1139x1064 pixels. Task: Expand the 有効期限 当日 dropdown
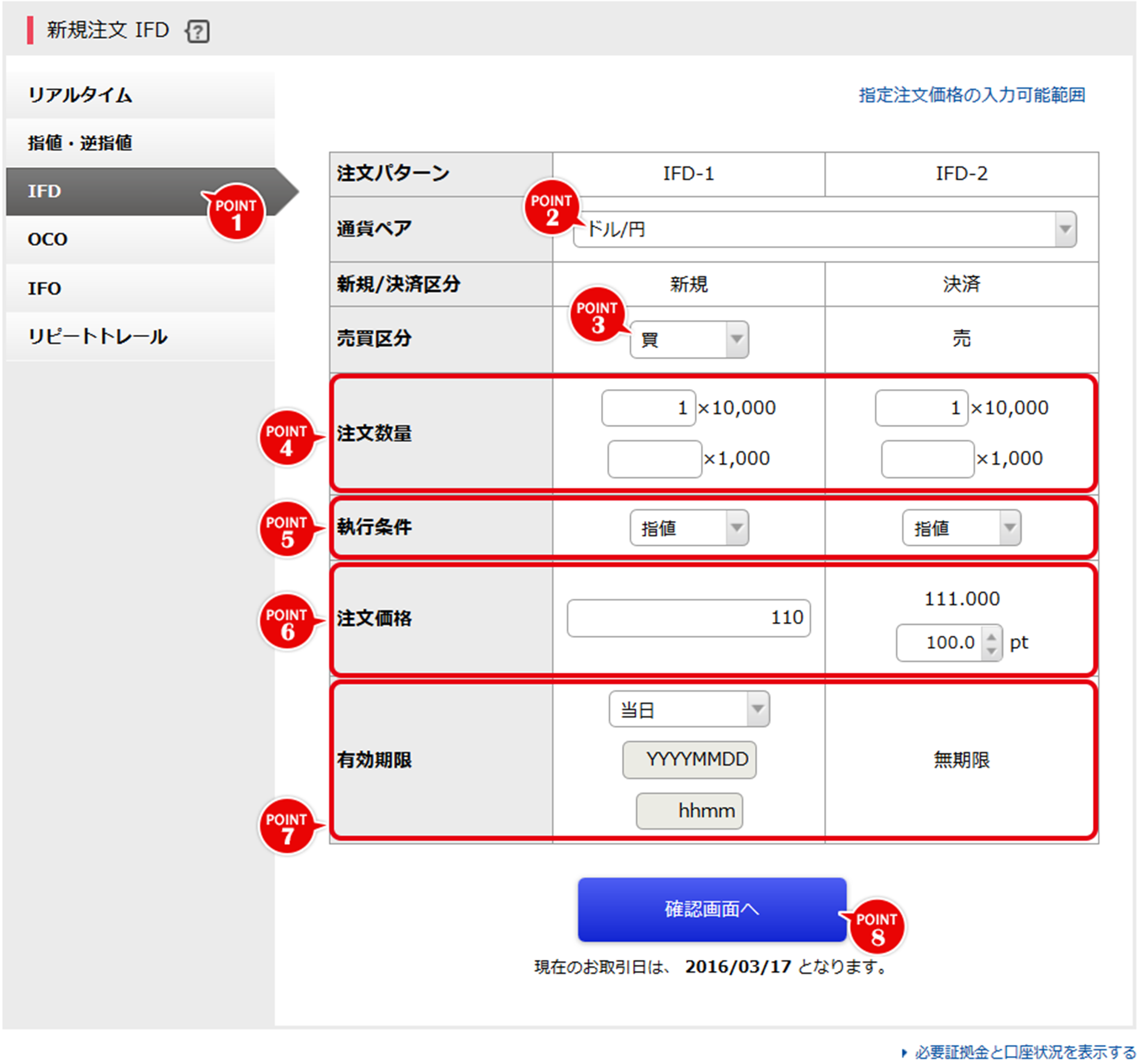(x=688, y=710)
